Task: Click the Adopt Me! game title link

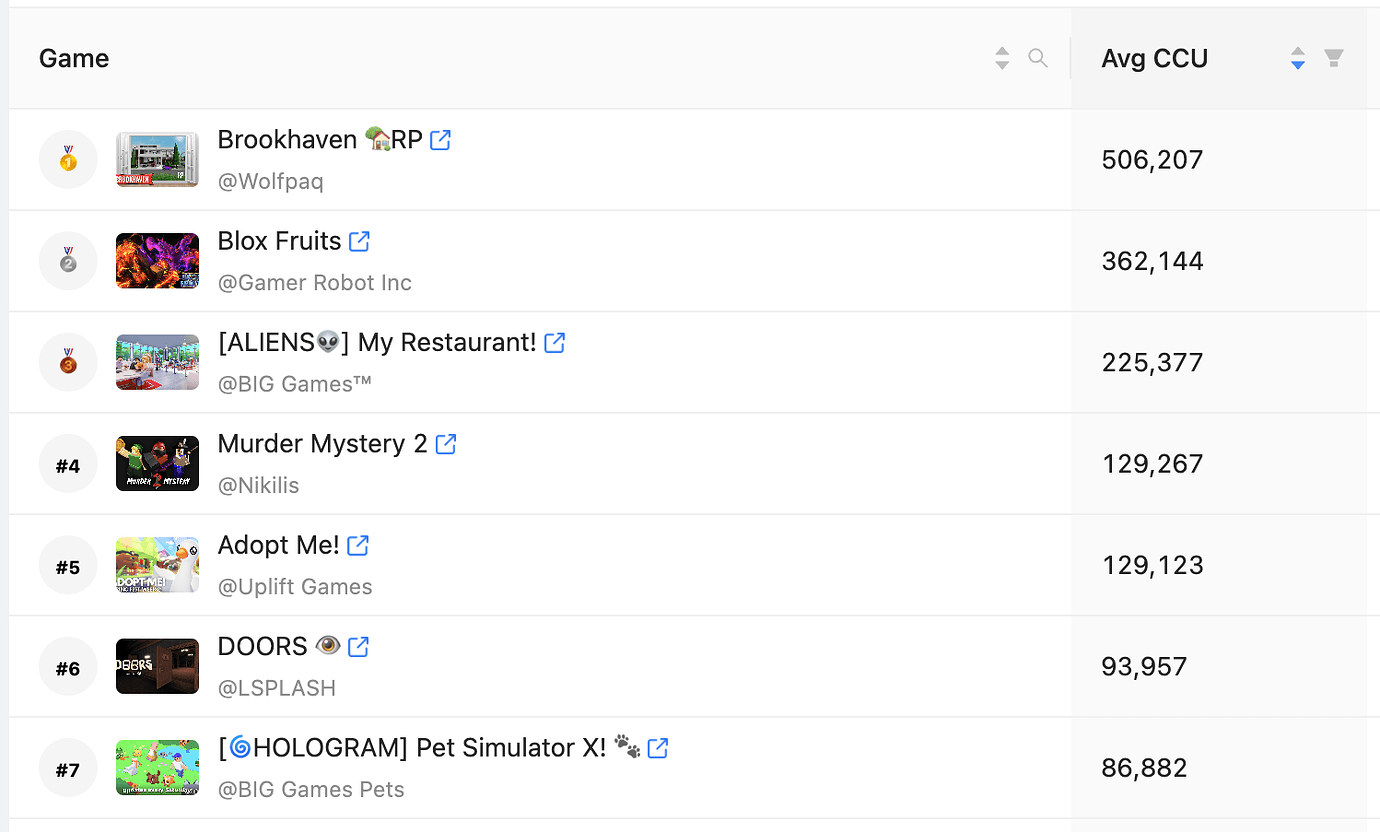Action: click(276, 545)
